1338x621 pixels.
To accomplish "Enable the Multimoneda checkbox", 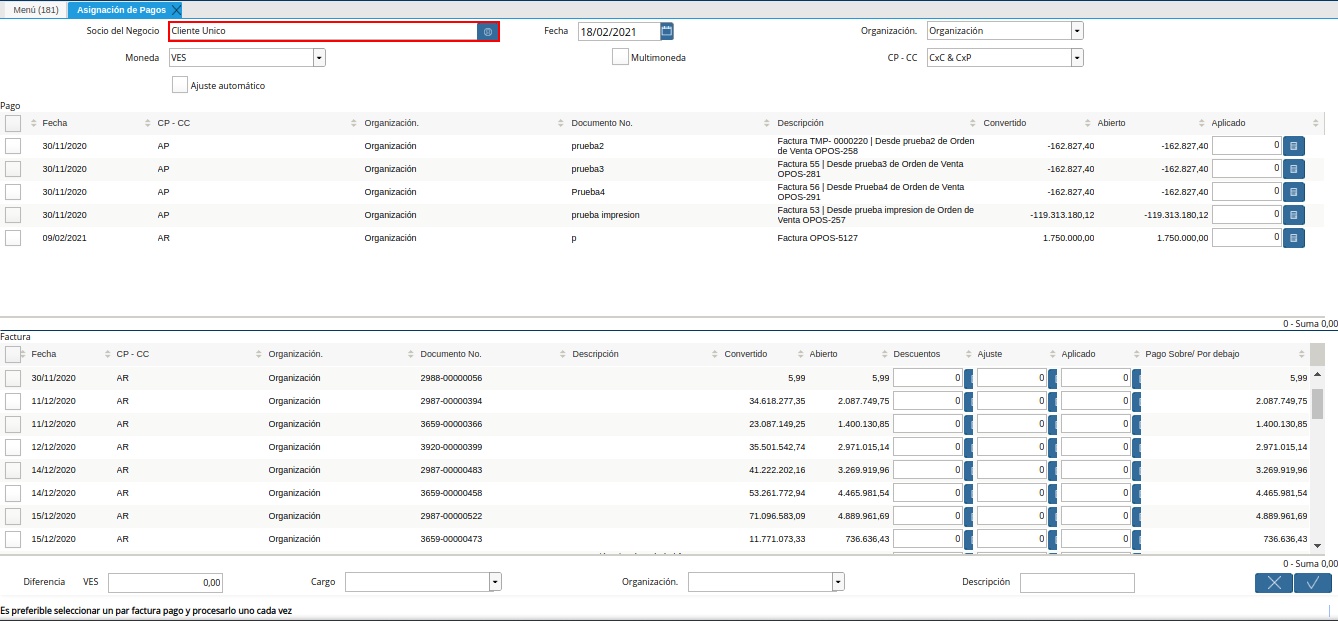I will (620, 57).
